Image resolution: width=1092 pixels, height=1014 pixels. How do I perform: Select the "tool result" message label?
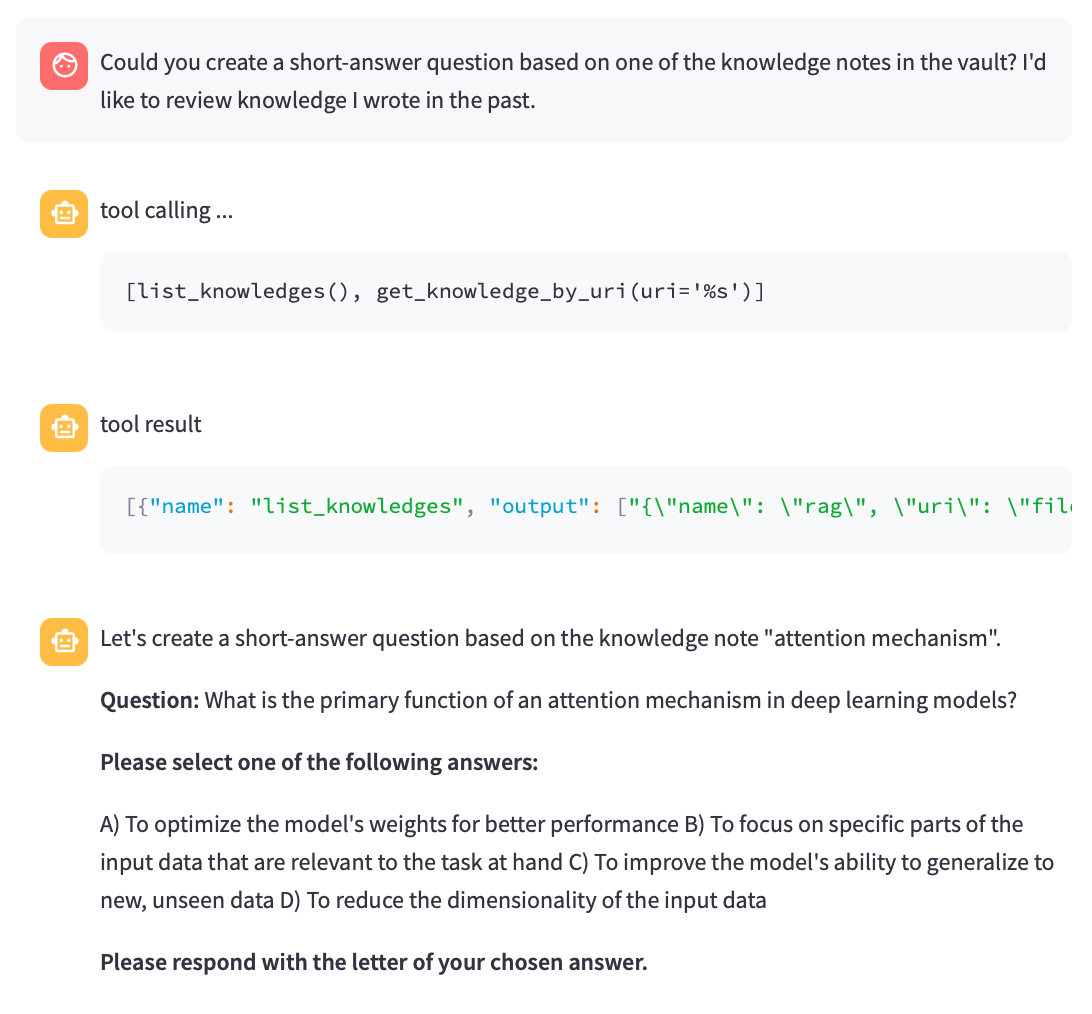point(151,424)
